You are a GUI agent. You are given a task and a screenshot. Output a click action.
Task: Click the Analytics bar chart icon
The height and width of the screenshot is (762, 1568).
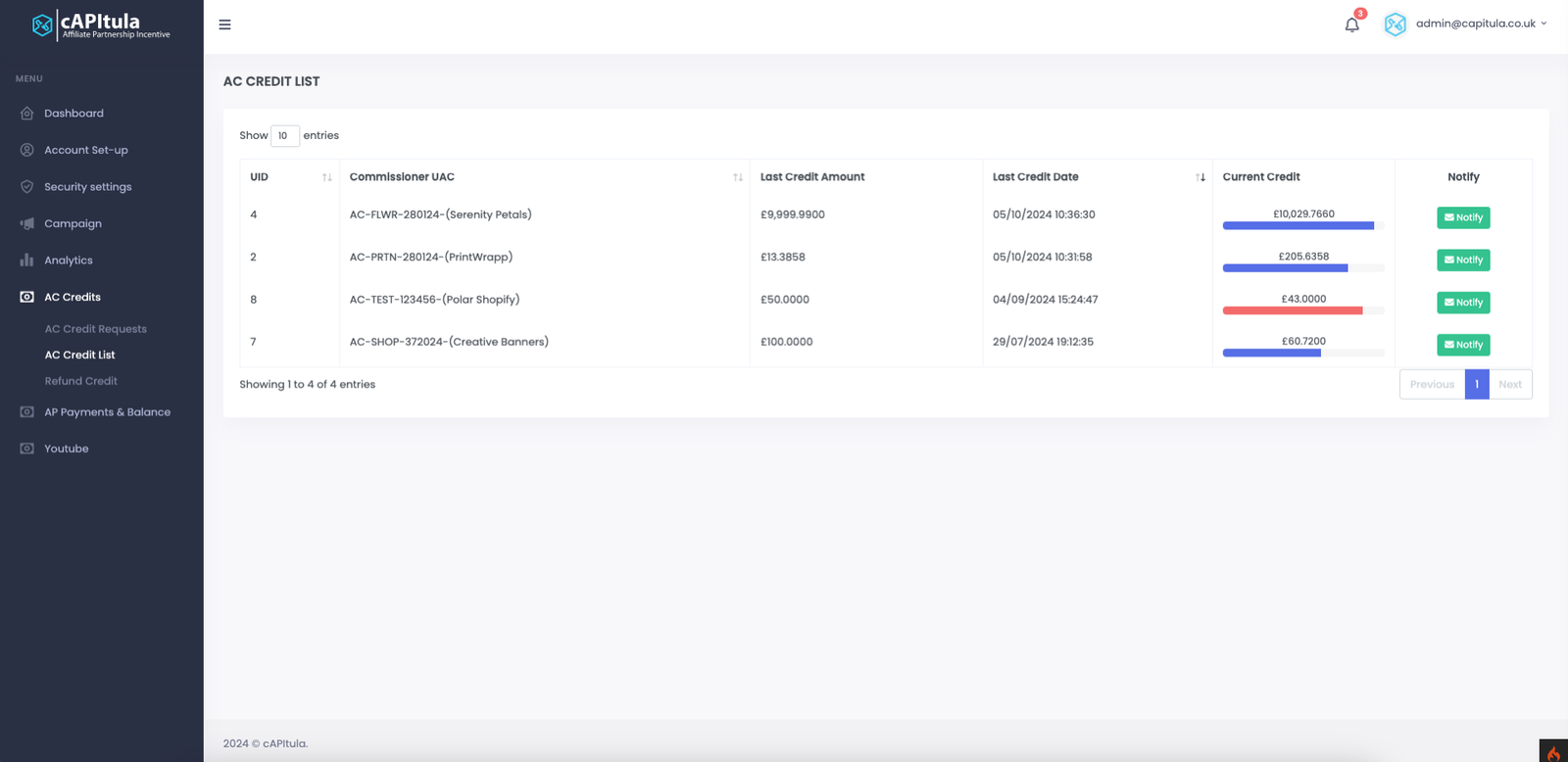[27, 261]
